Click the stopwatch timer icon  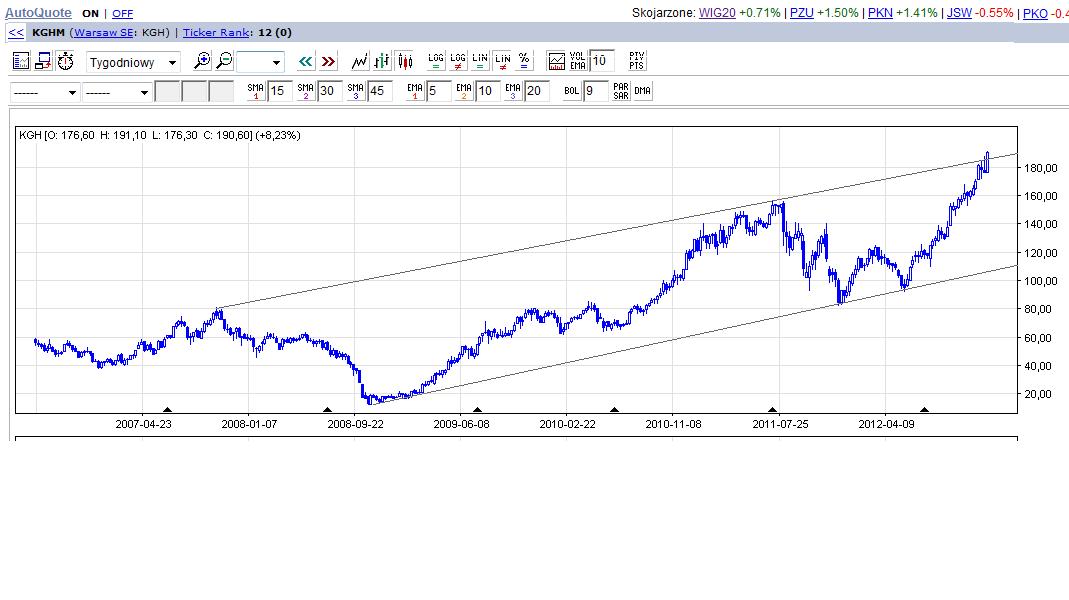(x=65, y=61)
